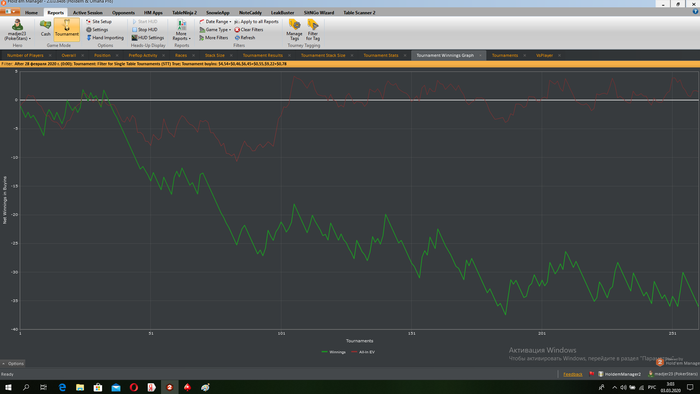Switch to the Opponents ribbon tab
The image size is (700, 394).
coord(123,12)
